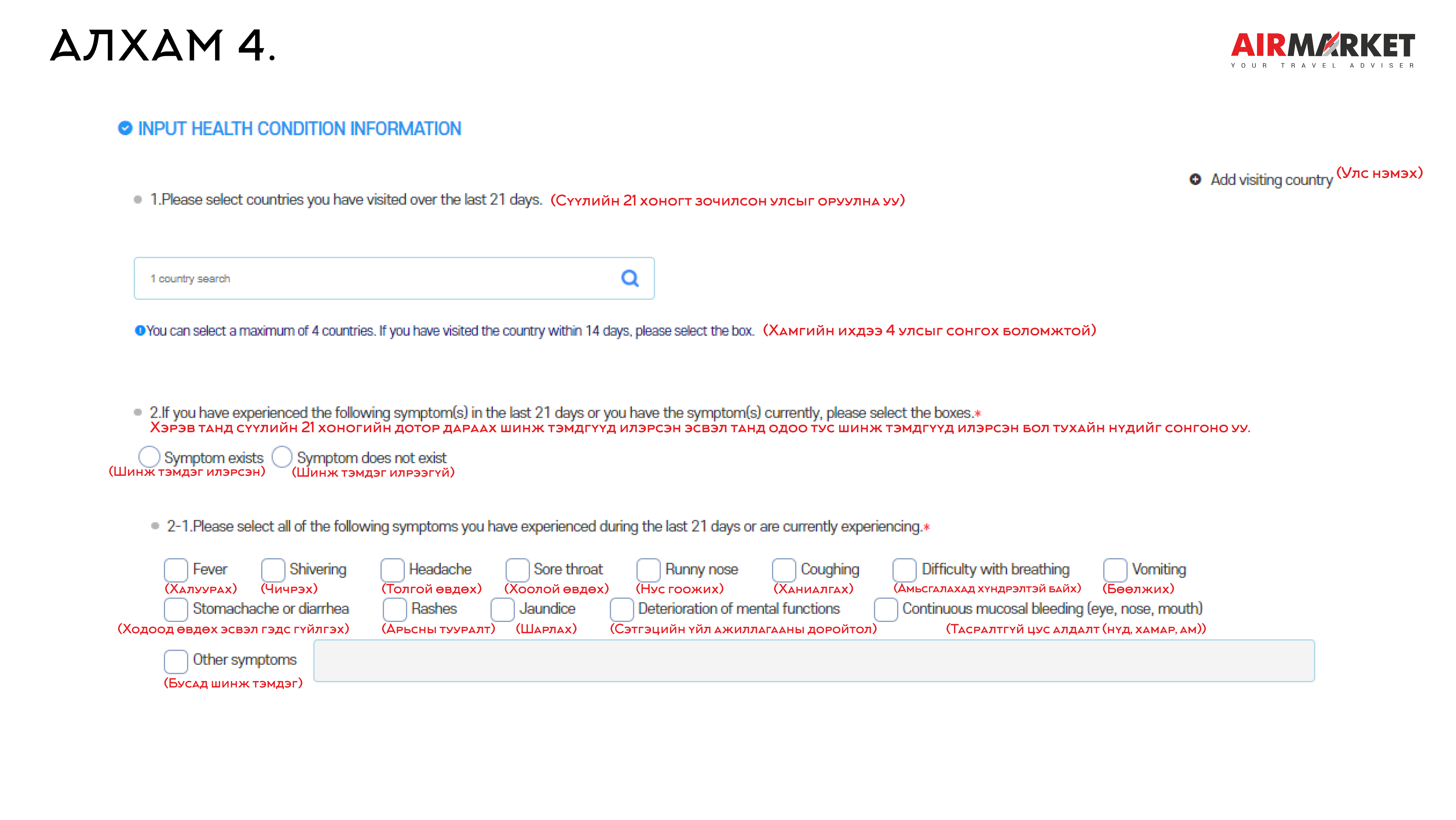Image resolution: width=1456 pixels, height=820 pixels.
Task: Select the Symptom exists radio button
Action: pyautogui.click(x=149, y=456)
